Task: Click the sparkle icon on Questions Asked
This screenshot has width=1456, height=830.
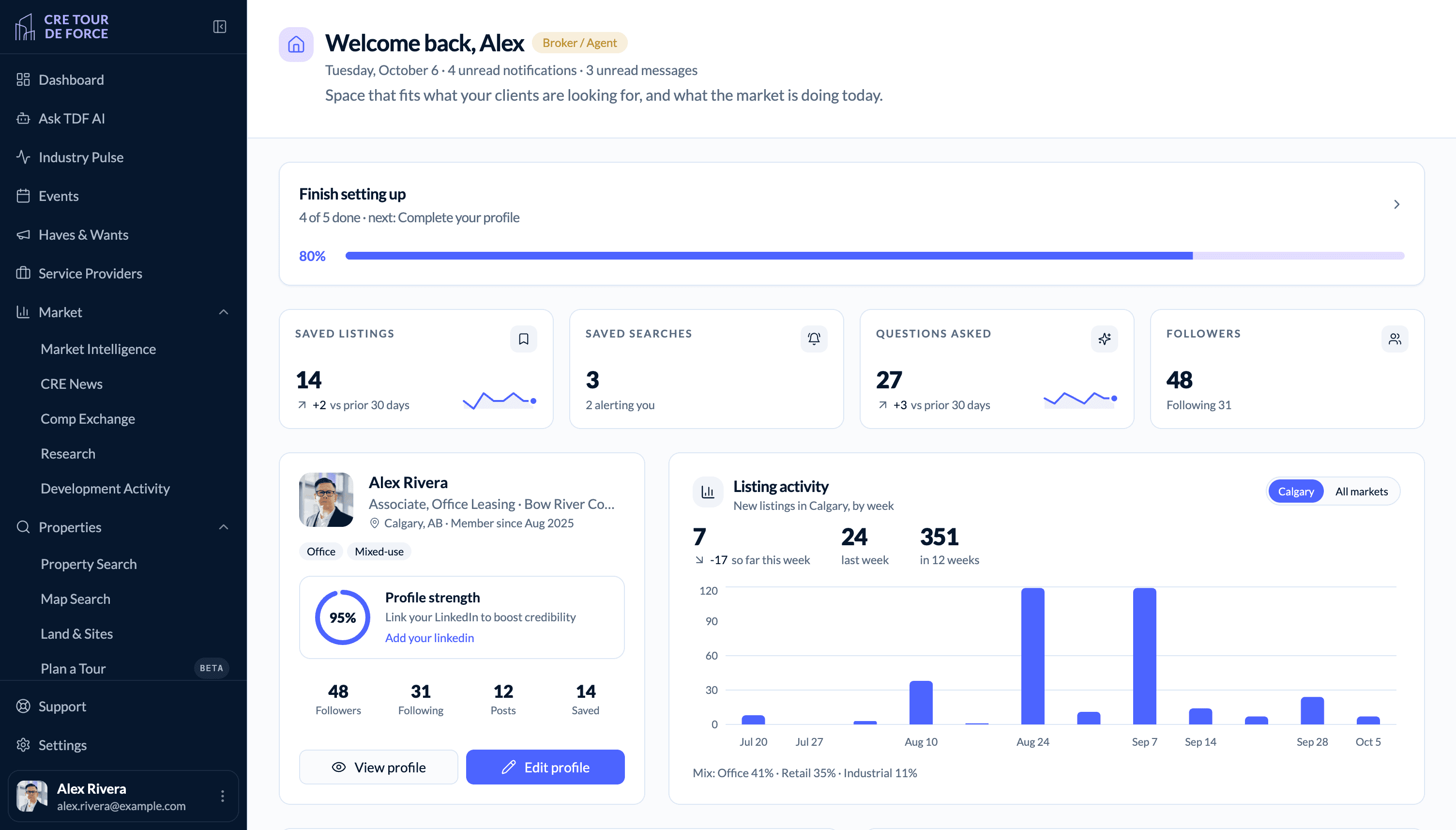Action: pos(1105,339)
